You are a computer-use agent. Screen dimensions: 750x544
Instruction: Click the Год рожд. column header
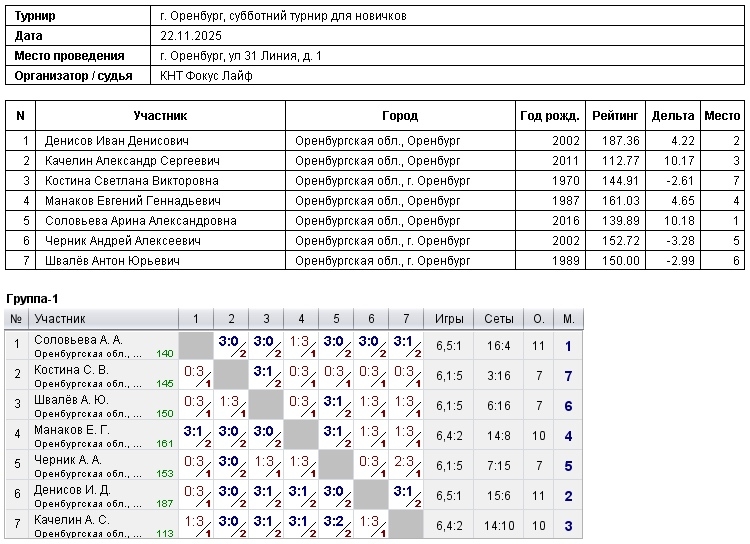click(x=548, y=116)
